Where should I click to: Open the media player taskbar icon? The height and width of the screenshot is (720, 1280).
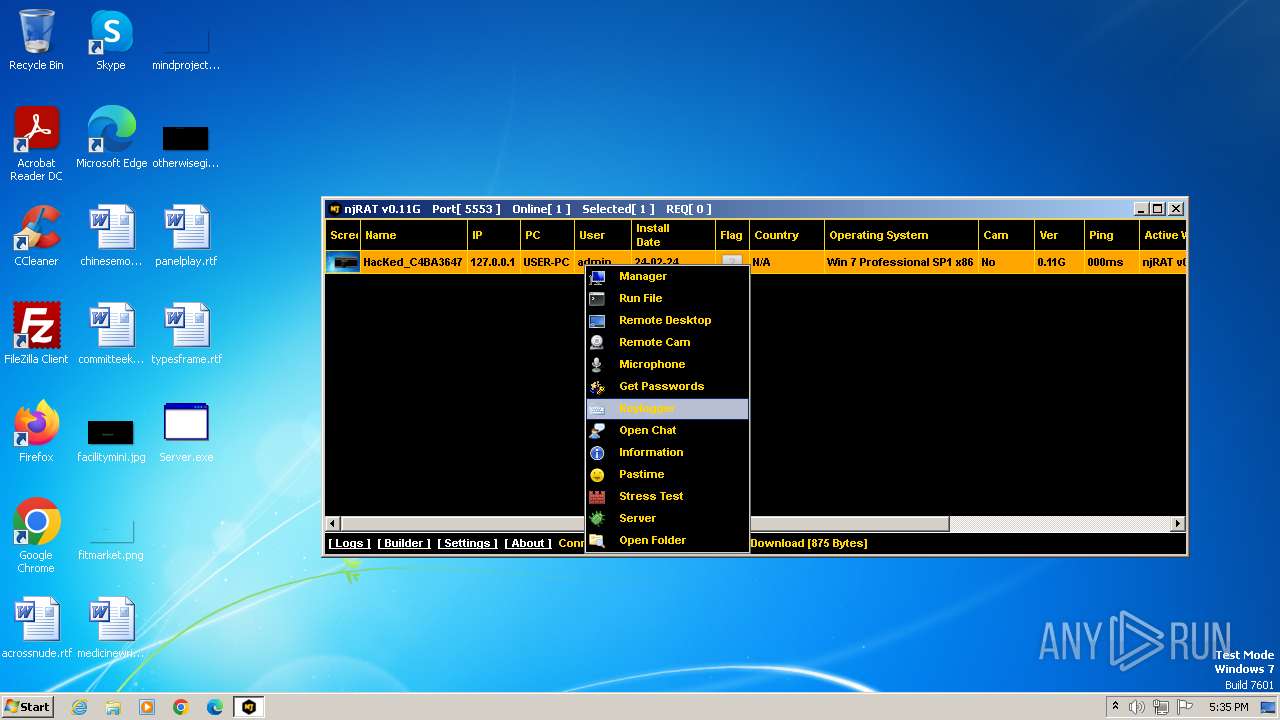click(147, 707)
